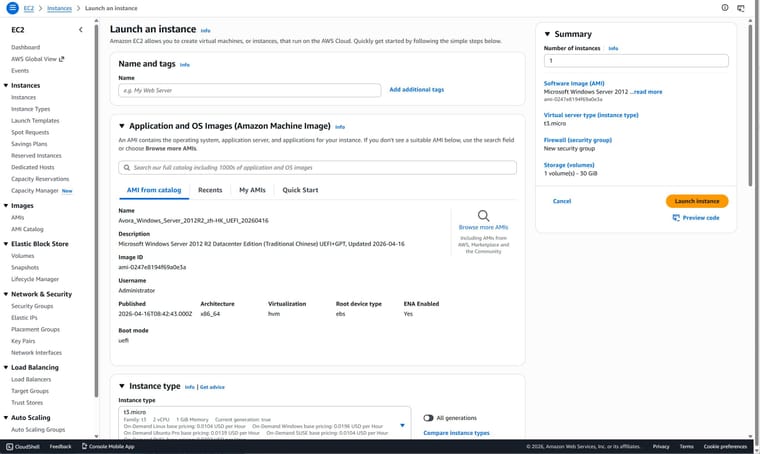Viewport: 760px width, 454px height.
Task: Open Privacy link in the footer
Action: click(x=661, y=446)
